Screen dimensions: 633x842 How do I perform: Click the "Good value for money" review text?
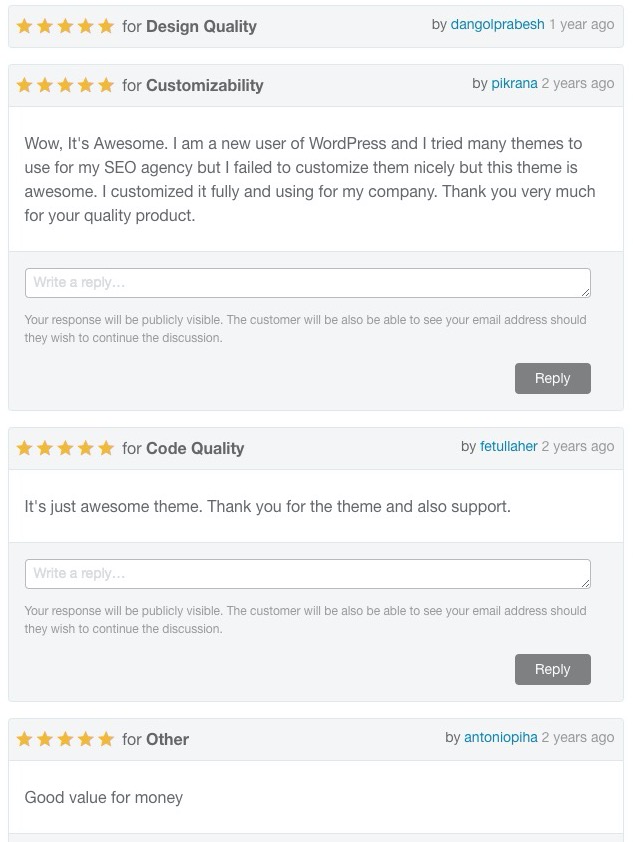[x=104, y=798]
